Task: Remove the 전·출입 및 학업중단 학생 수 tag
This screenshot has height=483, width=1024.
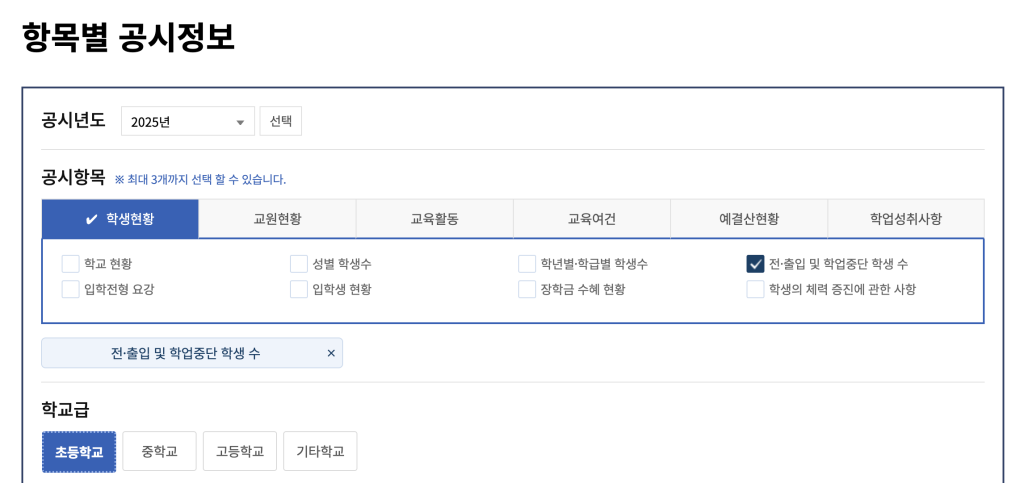Action: (x=331, y=353)
